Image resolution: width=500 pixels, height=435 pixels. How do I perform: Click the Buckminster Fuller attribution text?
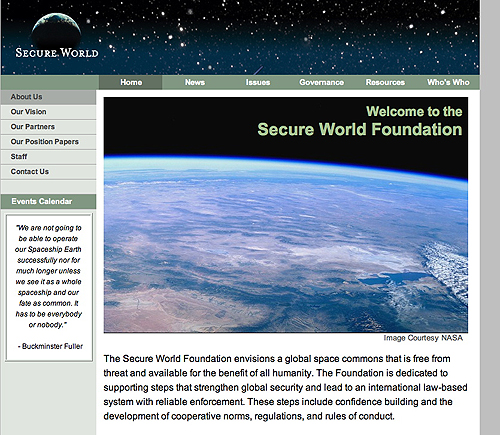coord(50,346)
